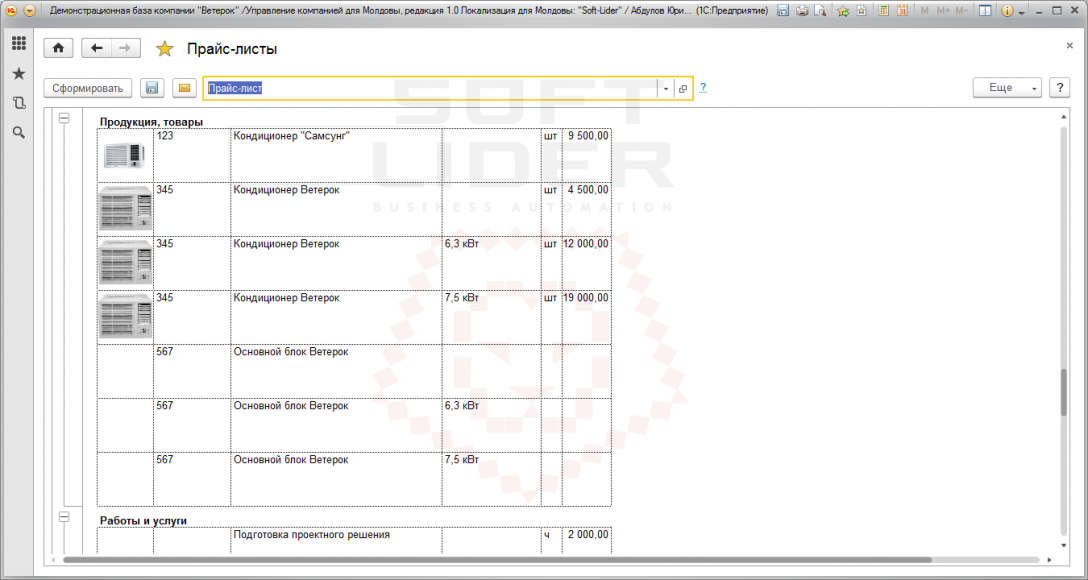Click the Home button

(58, 48)
